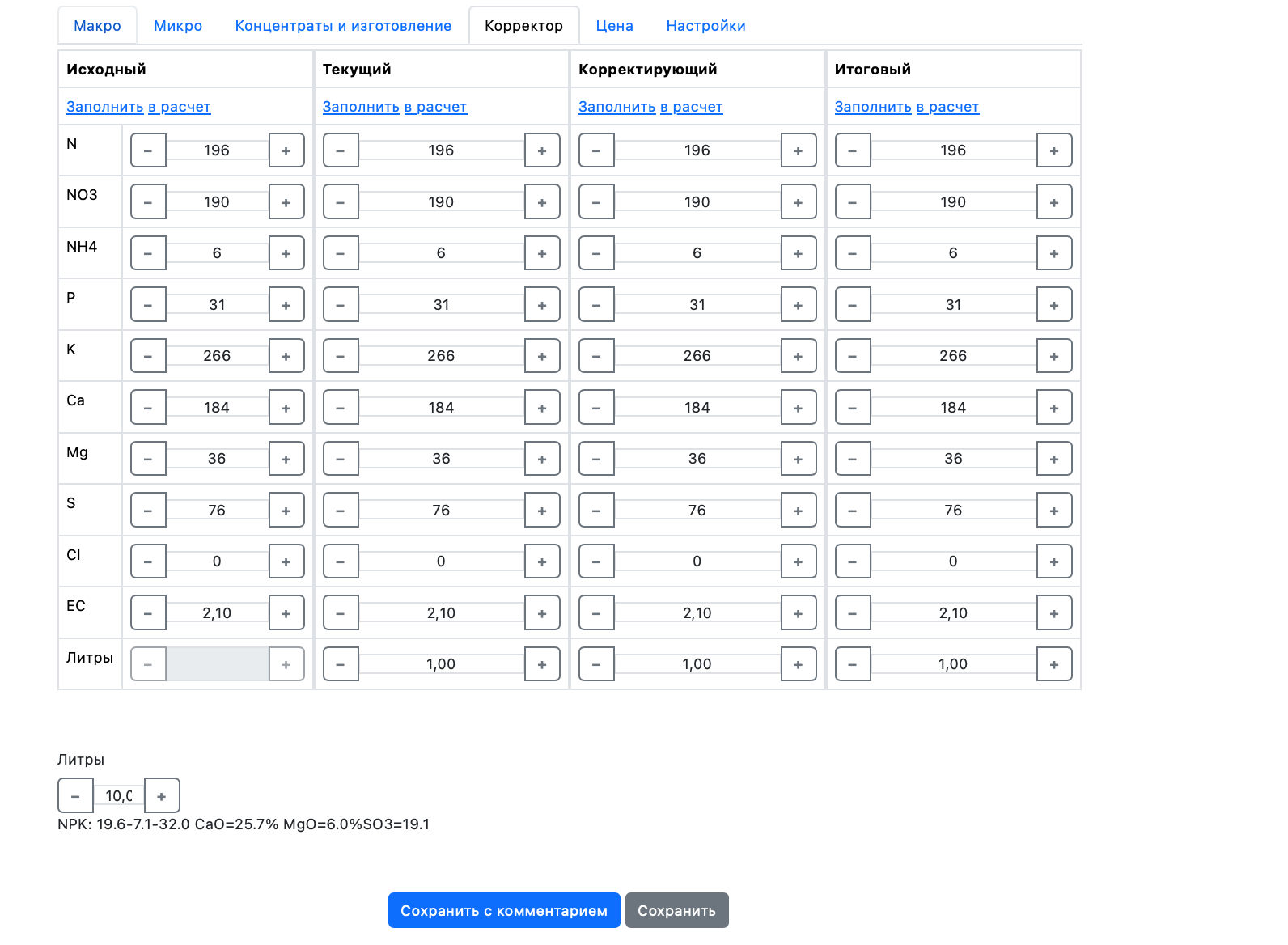Click the gray Сохранить button

click(x=676, y=910)
